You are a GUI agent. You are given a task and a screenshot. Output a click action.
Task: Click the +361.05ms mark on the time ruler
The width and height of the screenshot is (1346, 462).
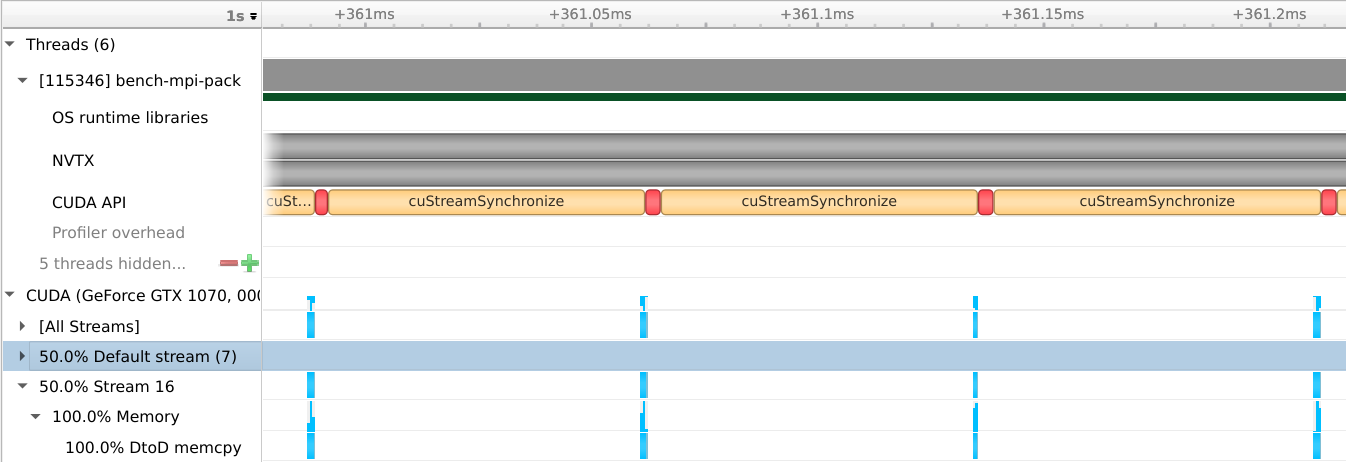tap(590, 14)
